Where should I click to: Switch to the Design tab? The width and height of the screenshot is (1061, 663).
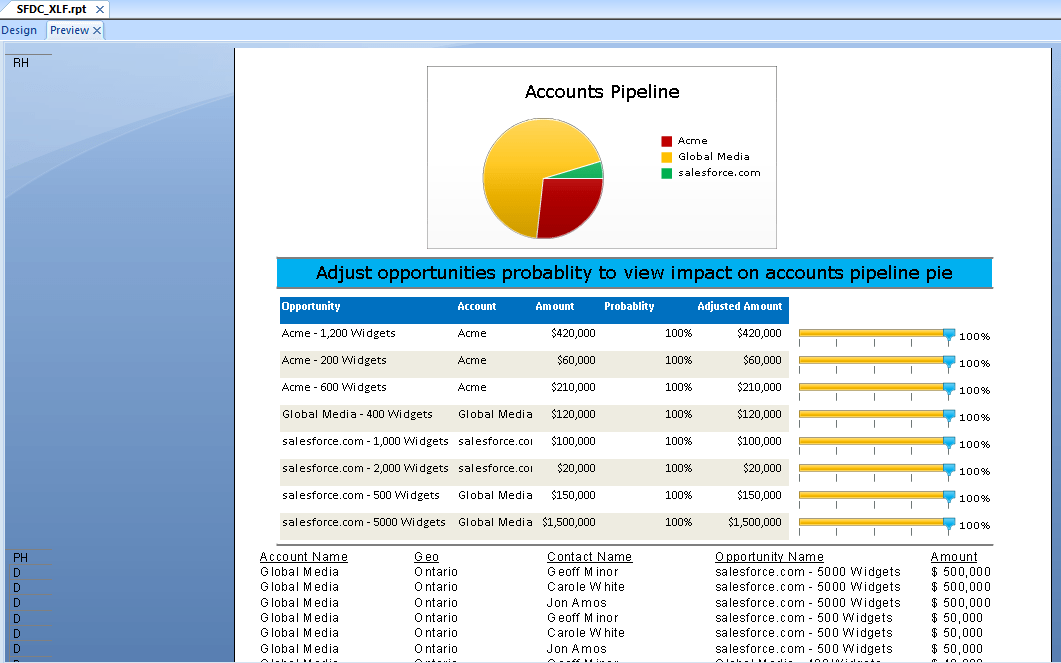[x=19, y=30]
